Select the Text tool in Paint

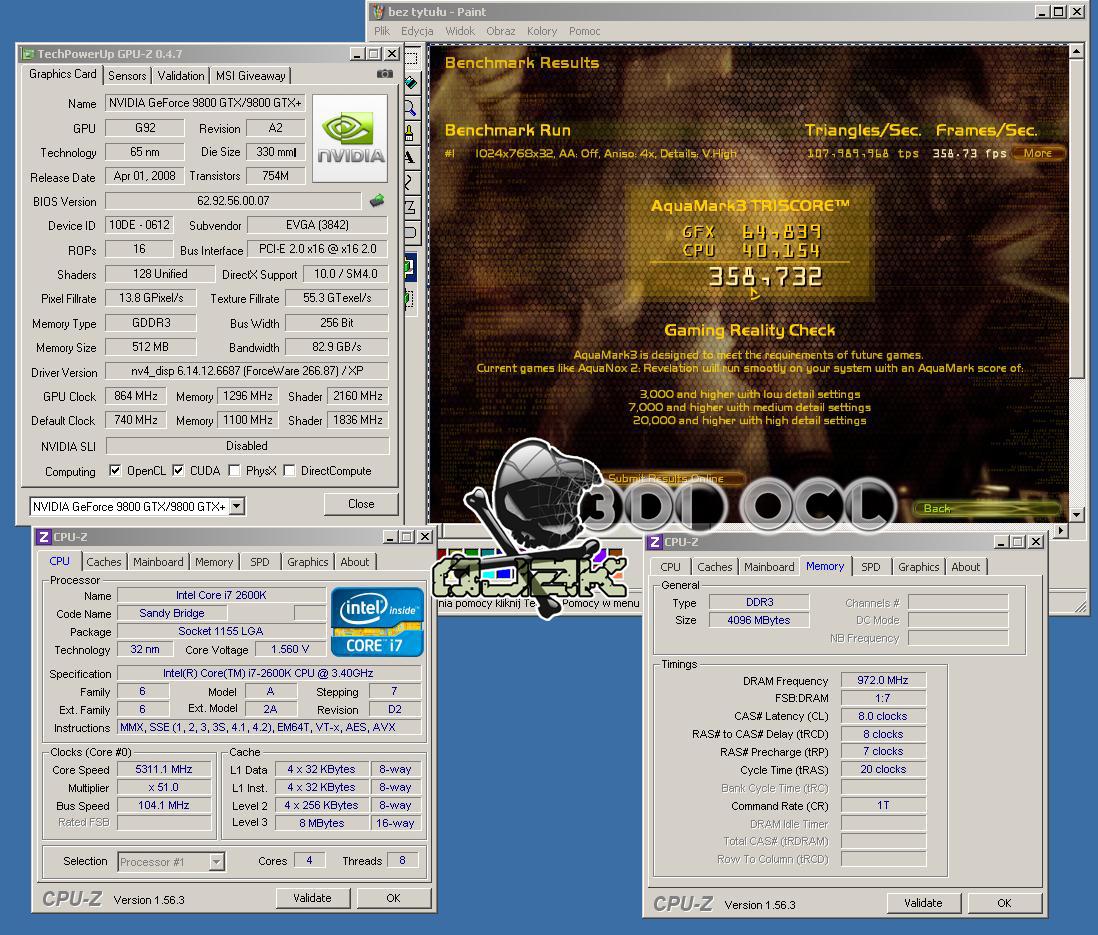coord(411,157)
